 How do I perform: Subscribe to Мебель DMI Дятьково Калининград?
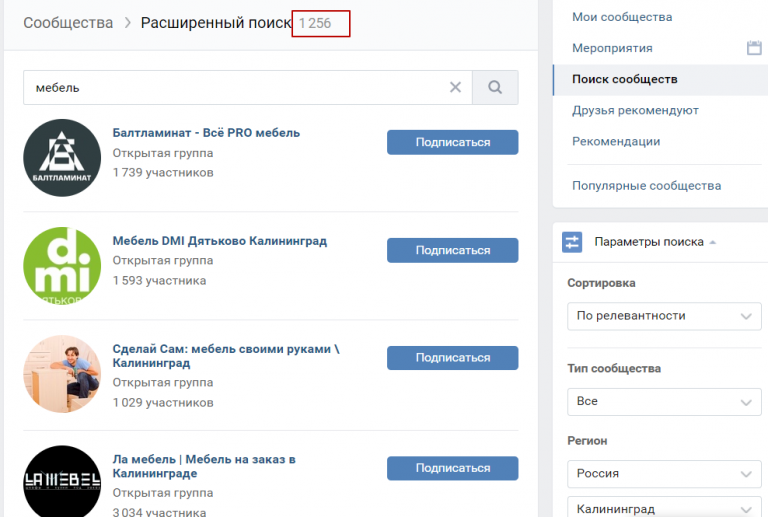point(453,250)
